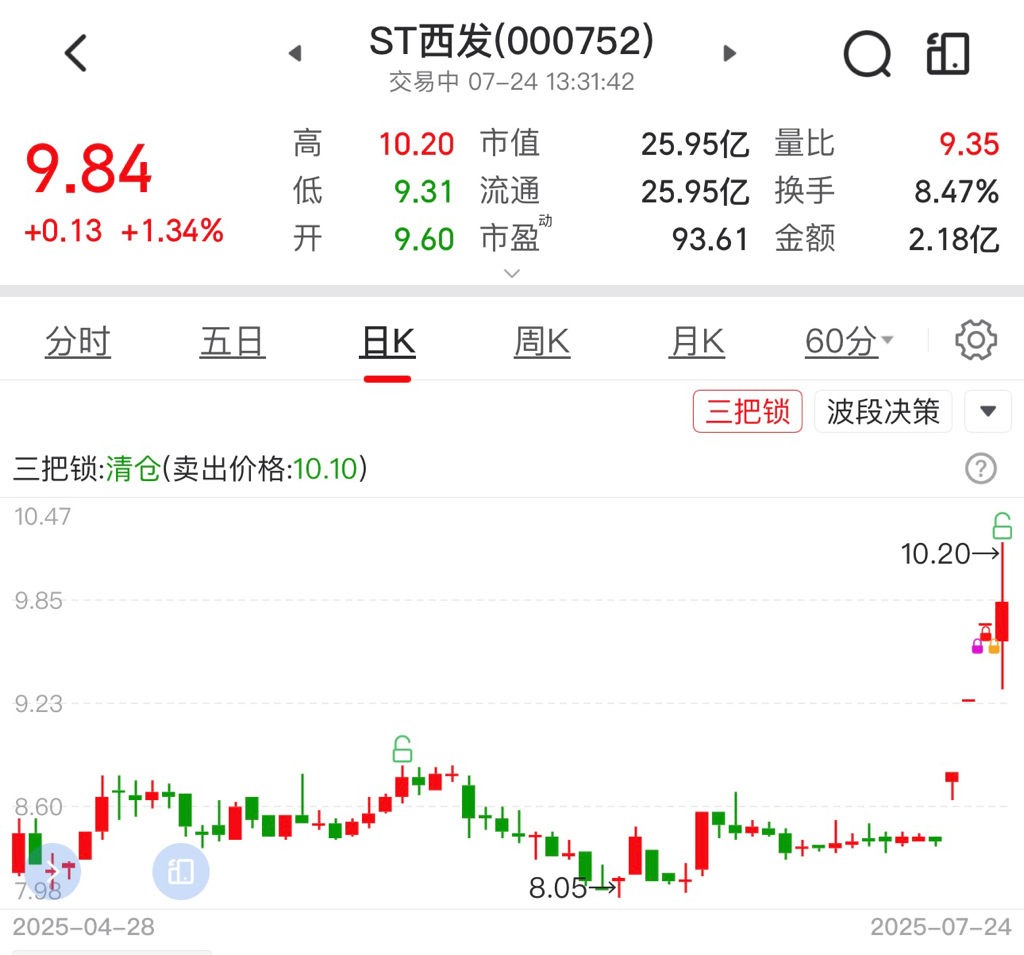This screenshot has height=955, width=1024.
Task: Open the 60分 period dropdown
Action: [848, 341]
